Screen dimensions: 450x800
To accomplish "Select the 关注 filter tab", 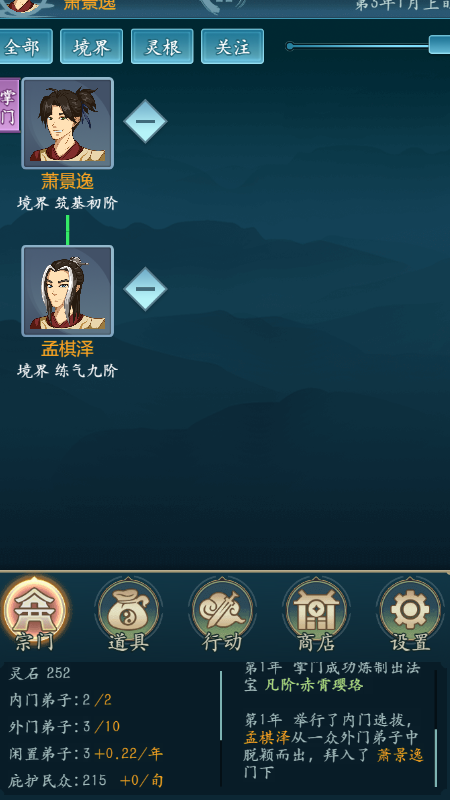I will pyautogui.click(x=232, y=46).
